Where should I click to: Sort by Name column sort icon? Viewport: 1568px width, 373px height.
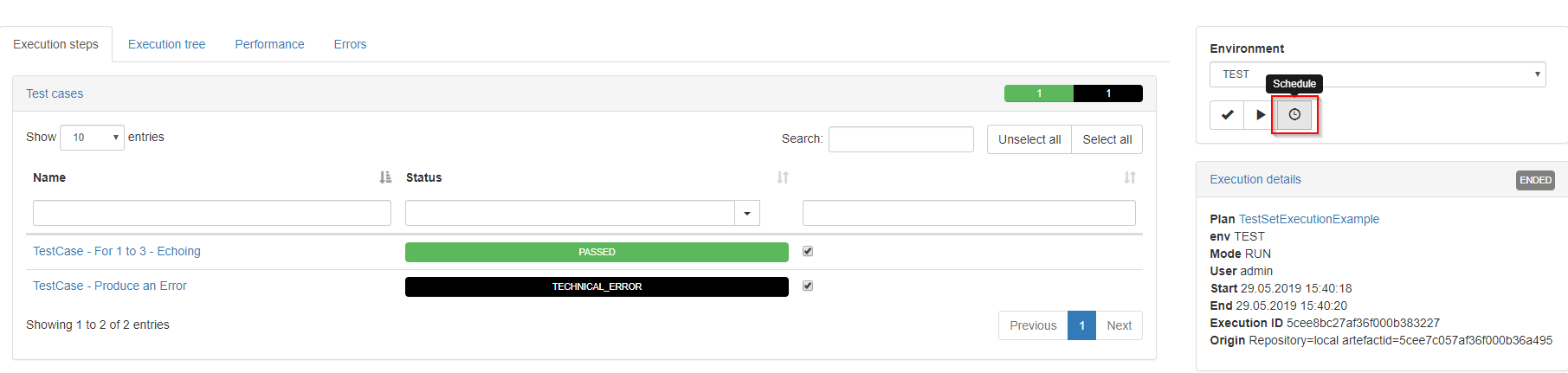pyautogui.click(x=385, y=177)
